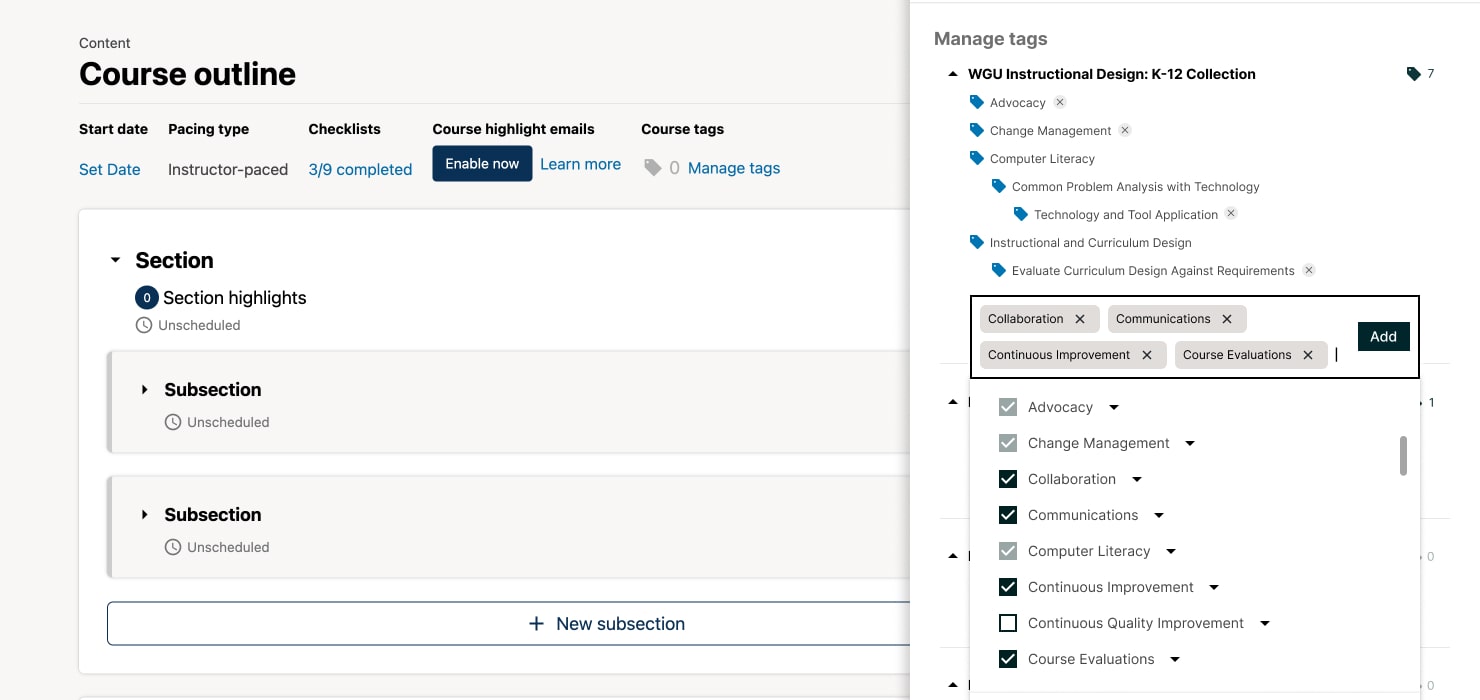Viewport: 1480px width, 700px height.
Task: Click the gray course tags icon
Action: coord(653,168)
